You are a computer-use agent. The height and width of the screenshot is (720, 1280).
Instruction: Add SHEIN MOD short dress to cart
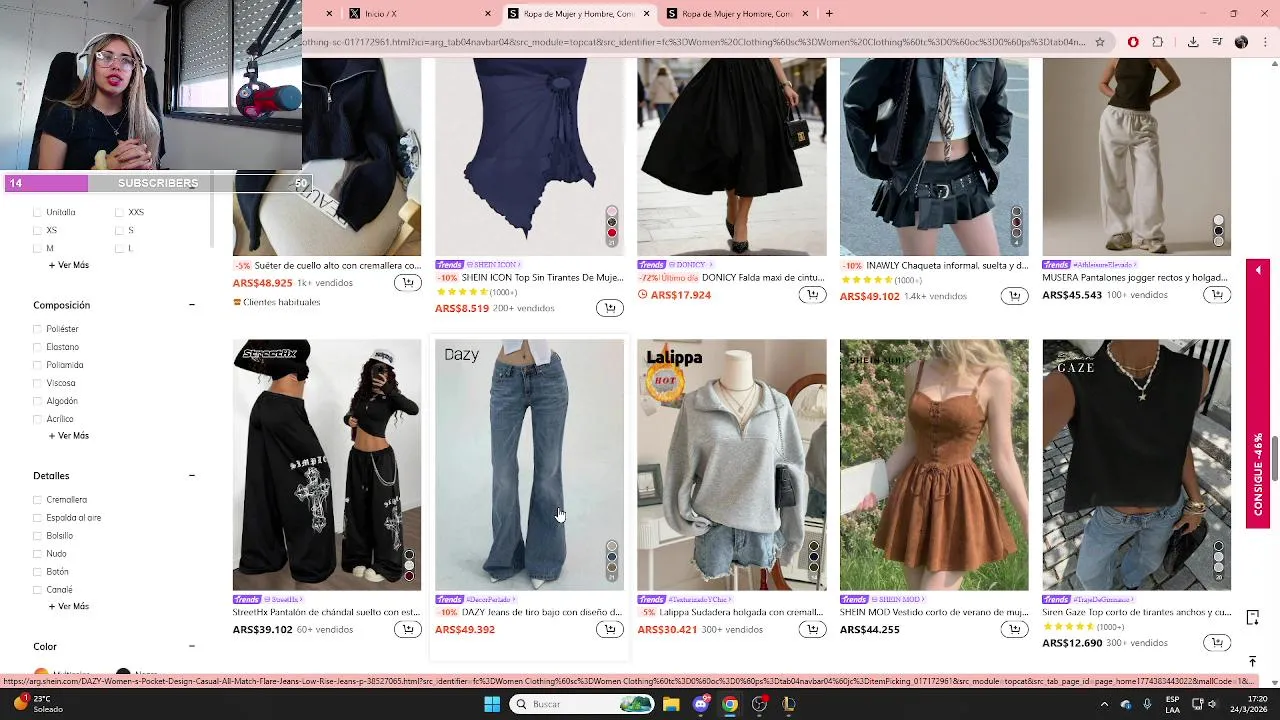(1014, 629)
